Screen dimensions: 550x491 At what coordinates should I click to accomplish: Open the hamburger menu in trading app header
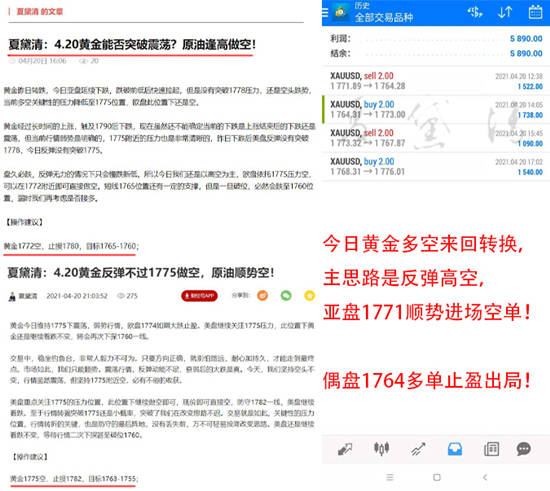pos(325,13)
